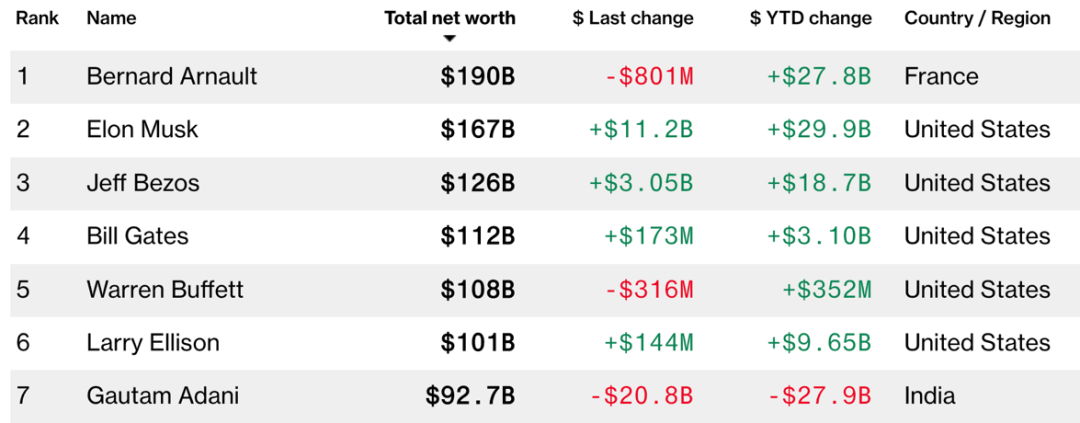The image size is (1080, 423).
Task: Open Elon Musk's profile
Action: pyautogui.click(x=143, y=129)
